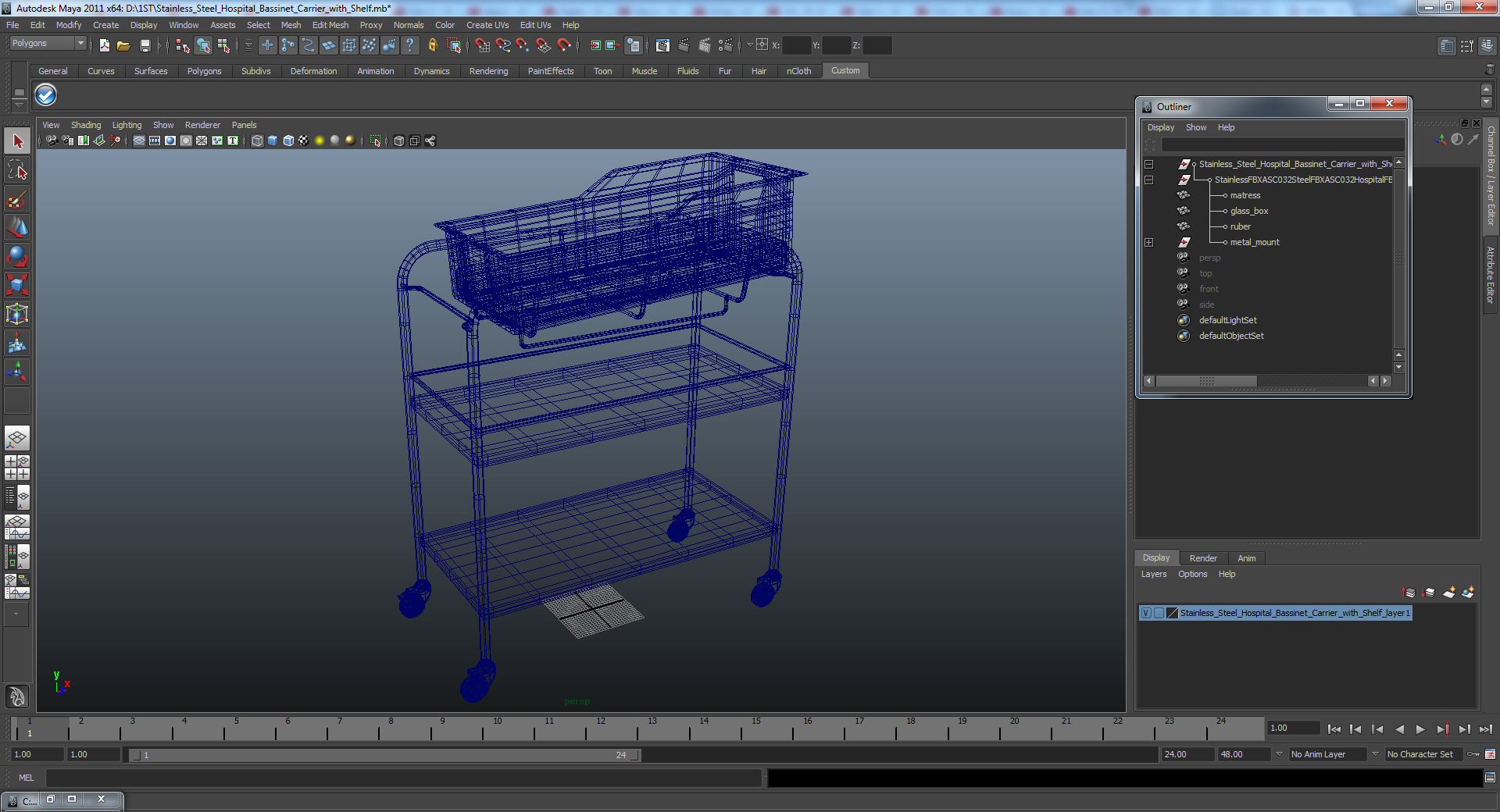Open the Mesh menu
Image resolution: width=1500 pixels, height=812 pixels.
[291, 25]
